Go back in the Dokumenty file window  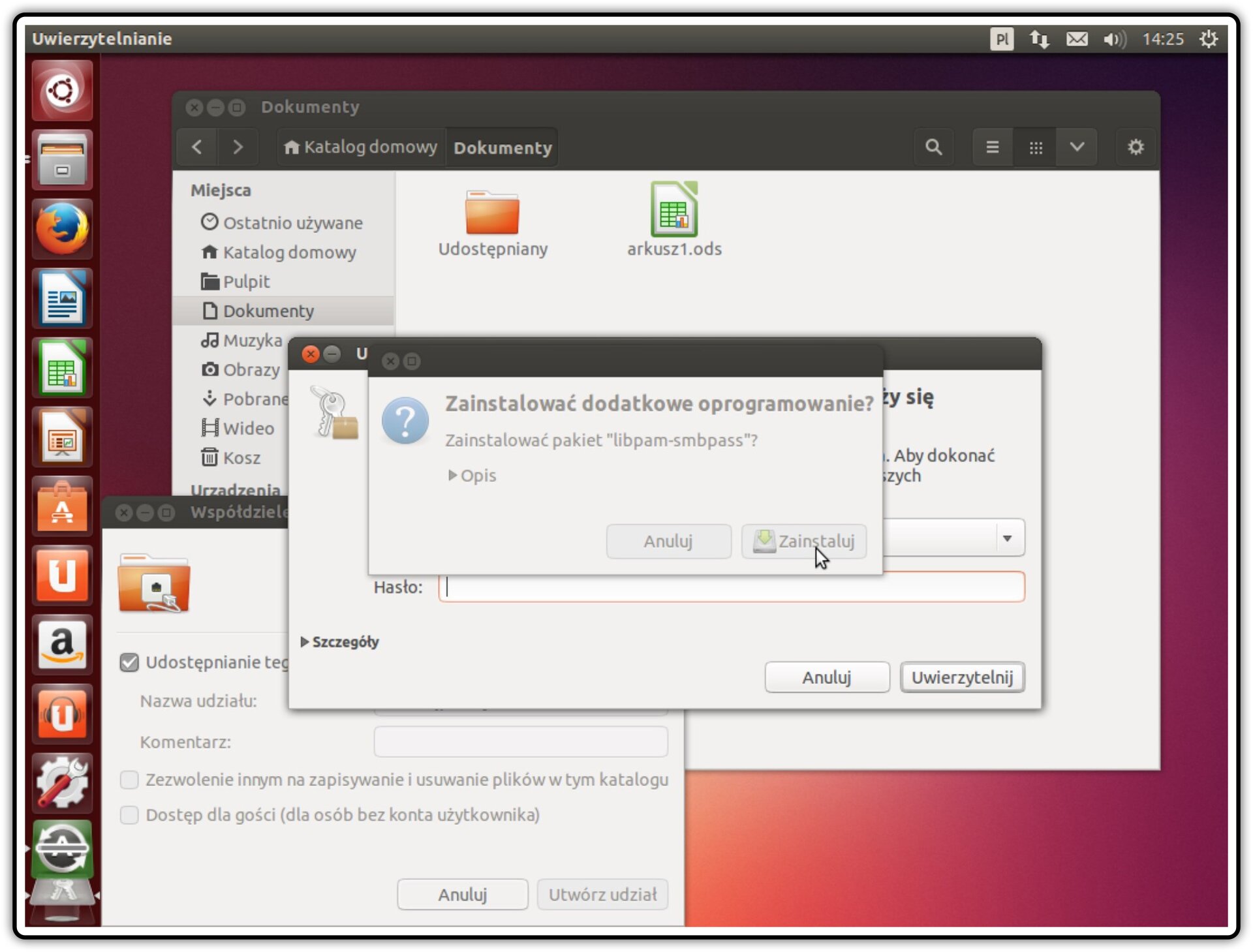197,147
